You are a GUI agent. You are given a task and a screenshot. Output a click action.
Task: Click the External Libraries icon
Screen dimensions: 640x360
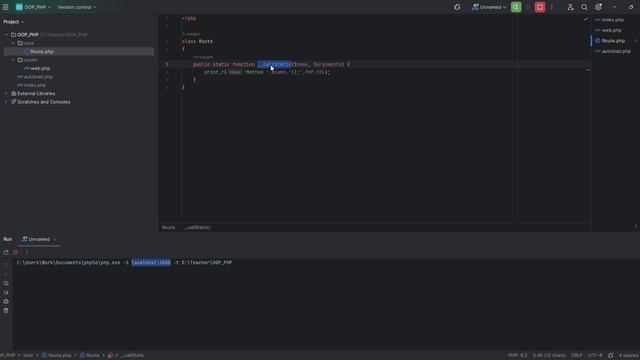[13, 93]
